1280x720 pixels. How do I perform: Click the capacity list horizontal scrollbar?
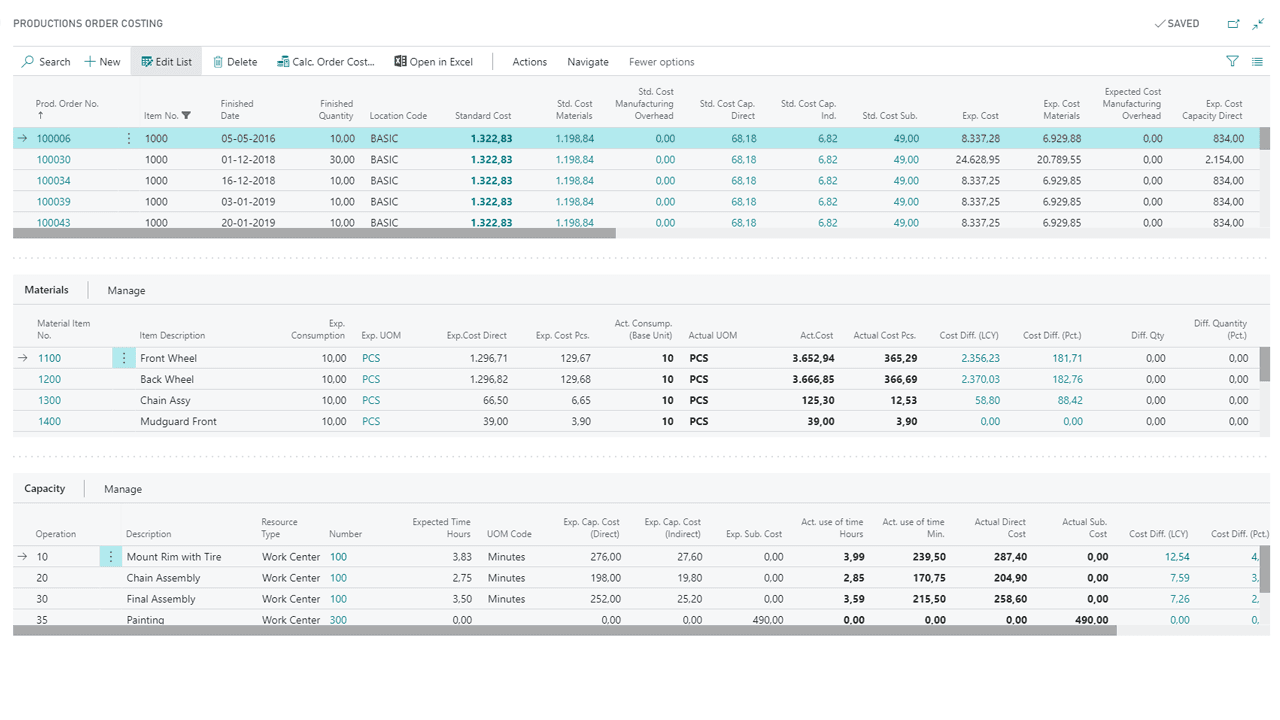565,631
